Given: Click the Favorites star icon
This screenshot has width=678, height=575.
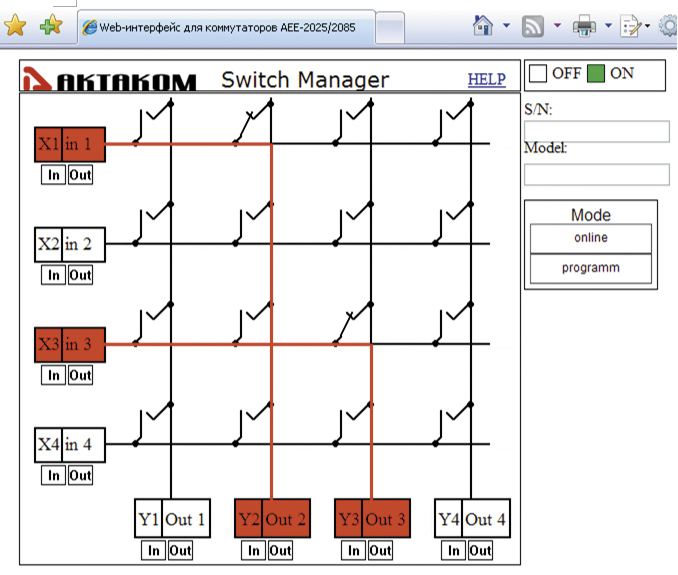Looking at the screenshot, I should point(15,26).
